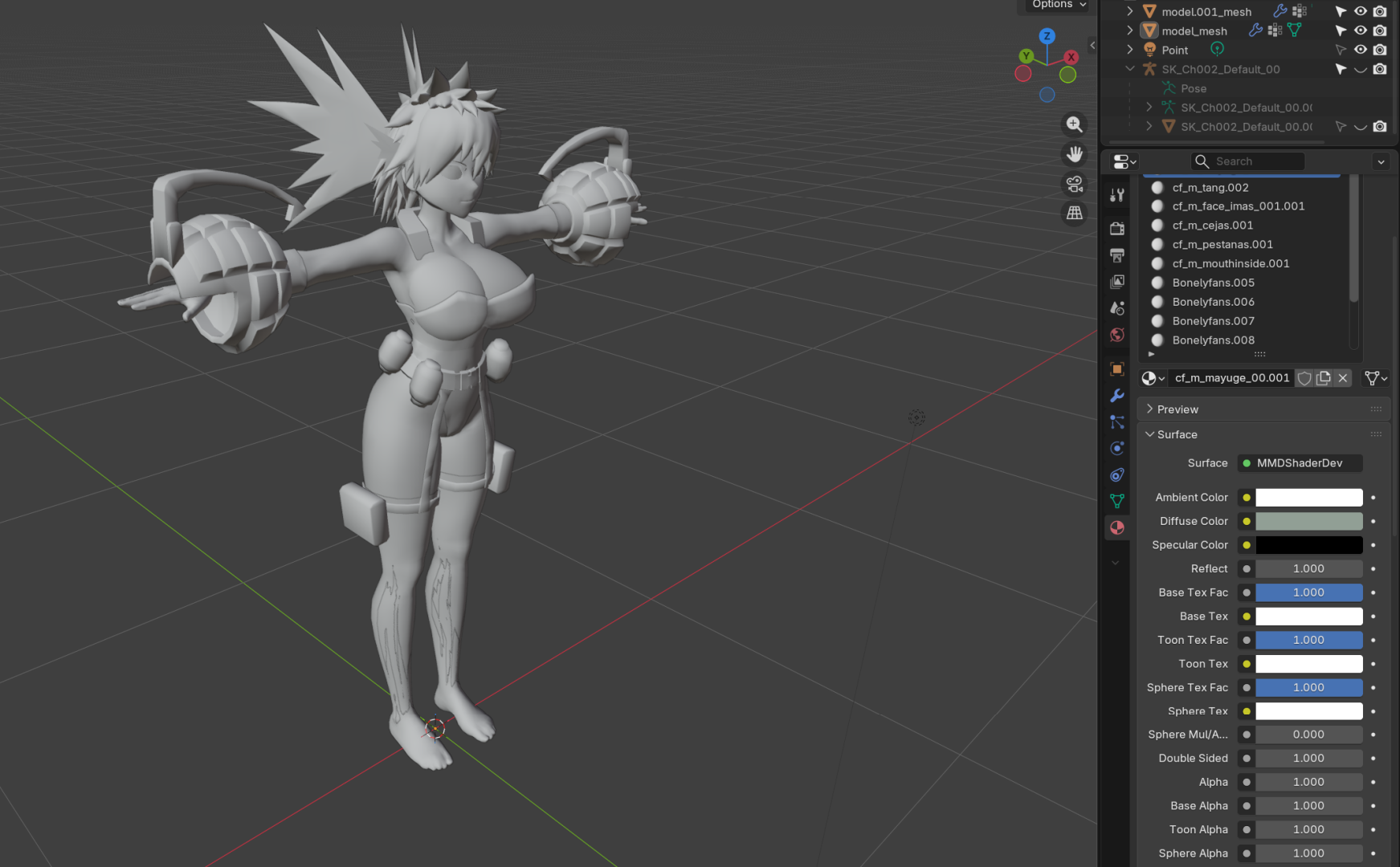The image size is (1400, 867).
Task: Unlink material with the X button
Action: (1343, 378)
